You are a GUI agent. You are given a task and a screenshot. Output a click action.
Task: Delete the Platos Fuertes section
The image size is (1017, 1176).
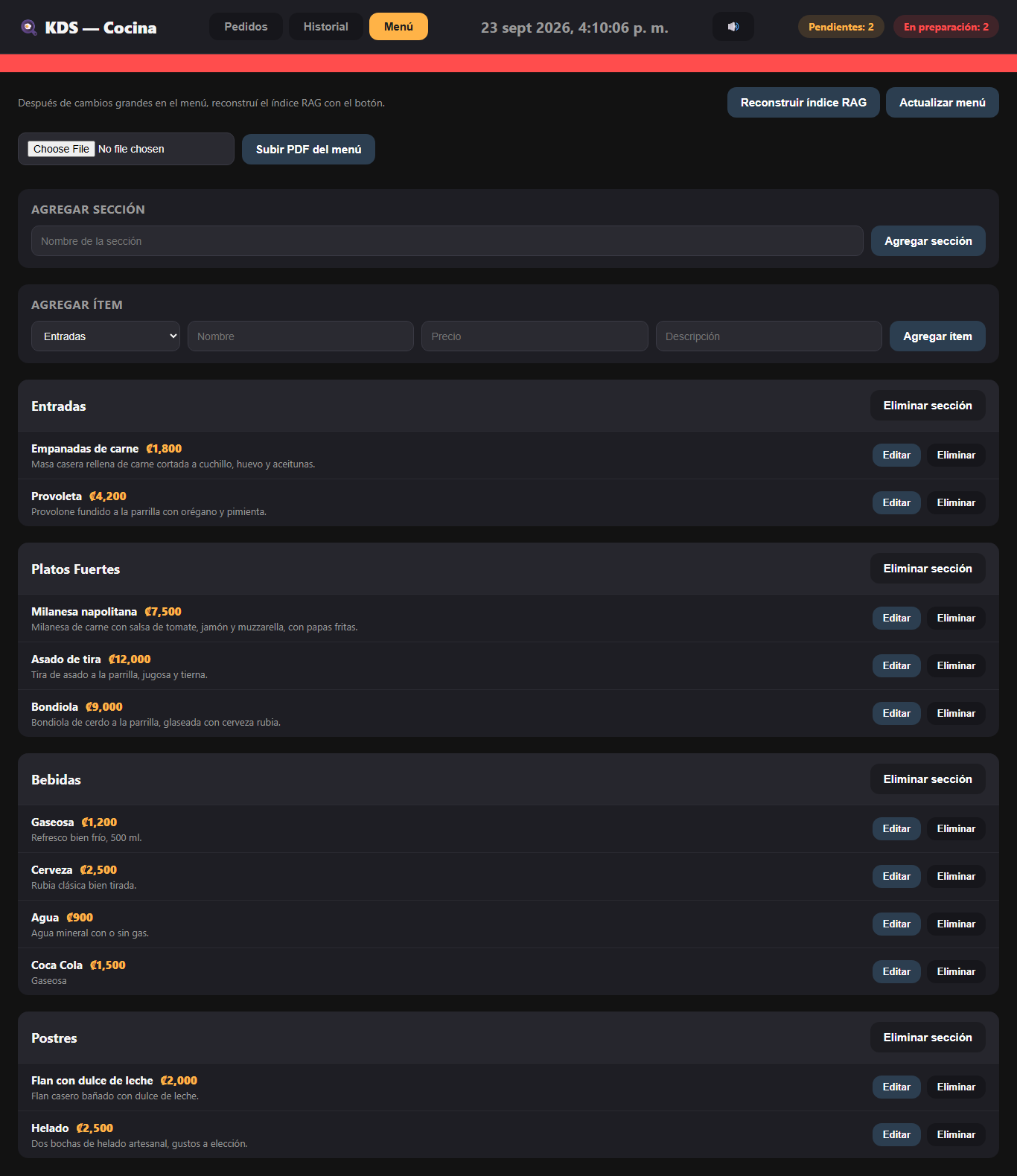(x=928, y=569)
